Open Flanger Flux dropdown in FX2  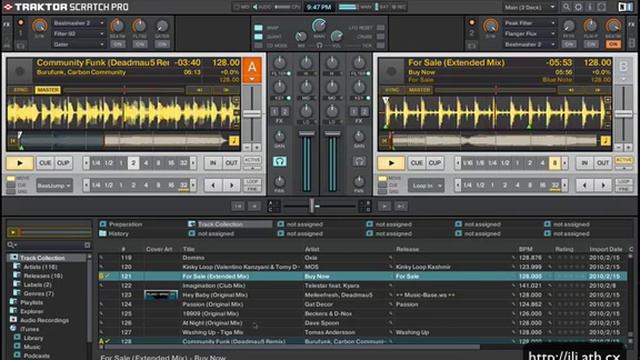[x=529, y=34]
